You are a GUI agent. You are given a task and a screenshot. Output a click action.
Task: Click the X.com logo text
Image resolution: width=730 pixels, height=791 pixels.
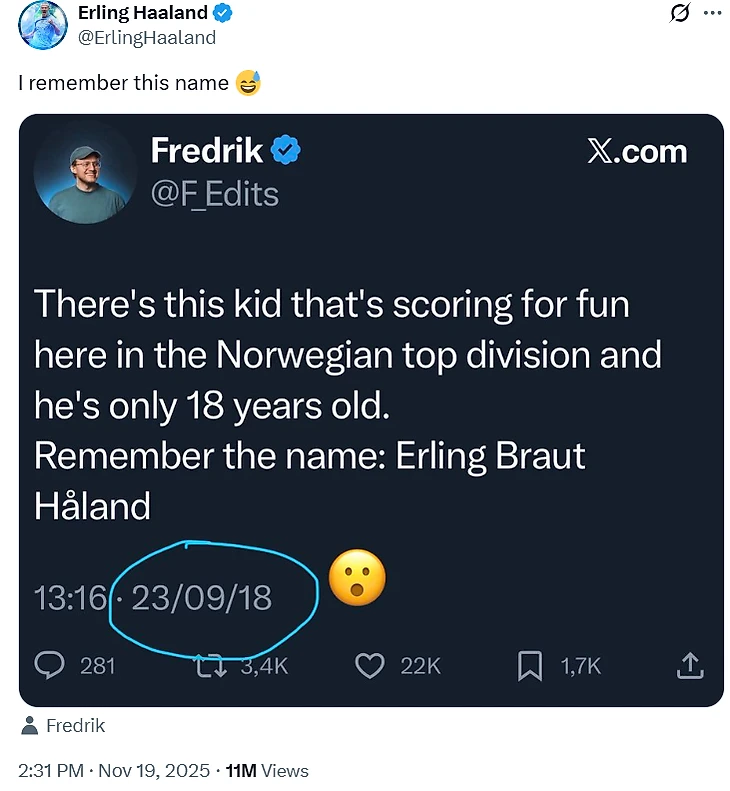[x=636, y=152]
